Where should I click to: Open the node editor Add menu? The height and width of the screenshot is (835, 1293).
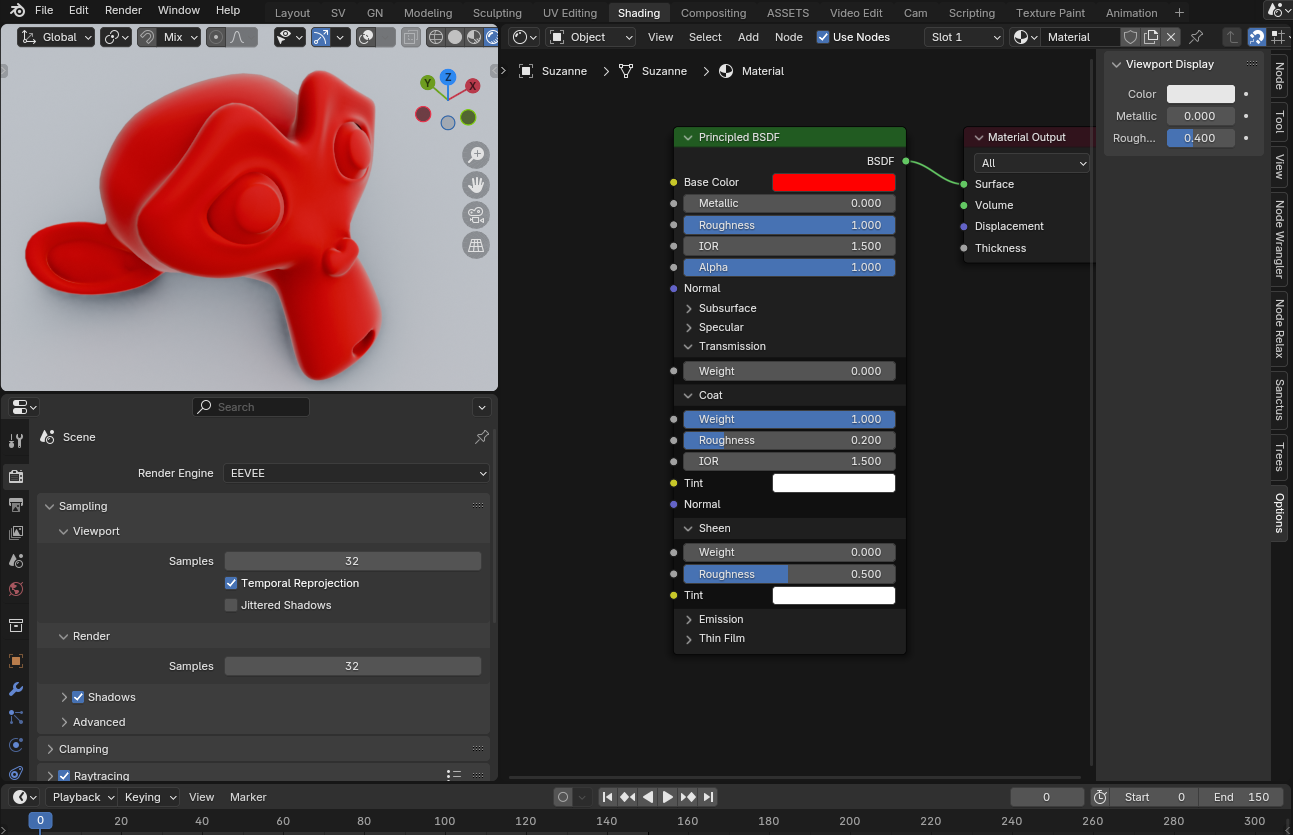pos(748,37)
